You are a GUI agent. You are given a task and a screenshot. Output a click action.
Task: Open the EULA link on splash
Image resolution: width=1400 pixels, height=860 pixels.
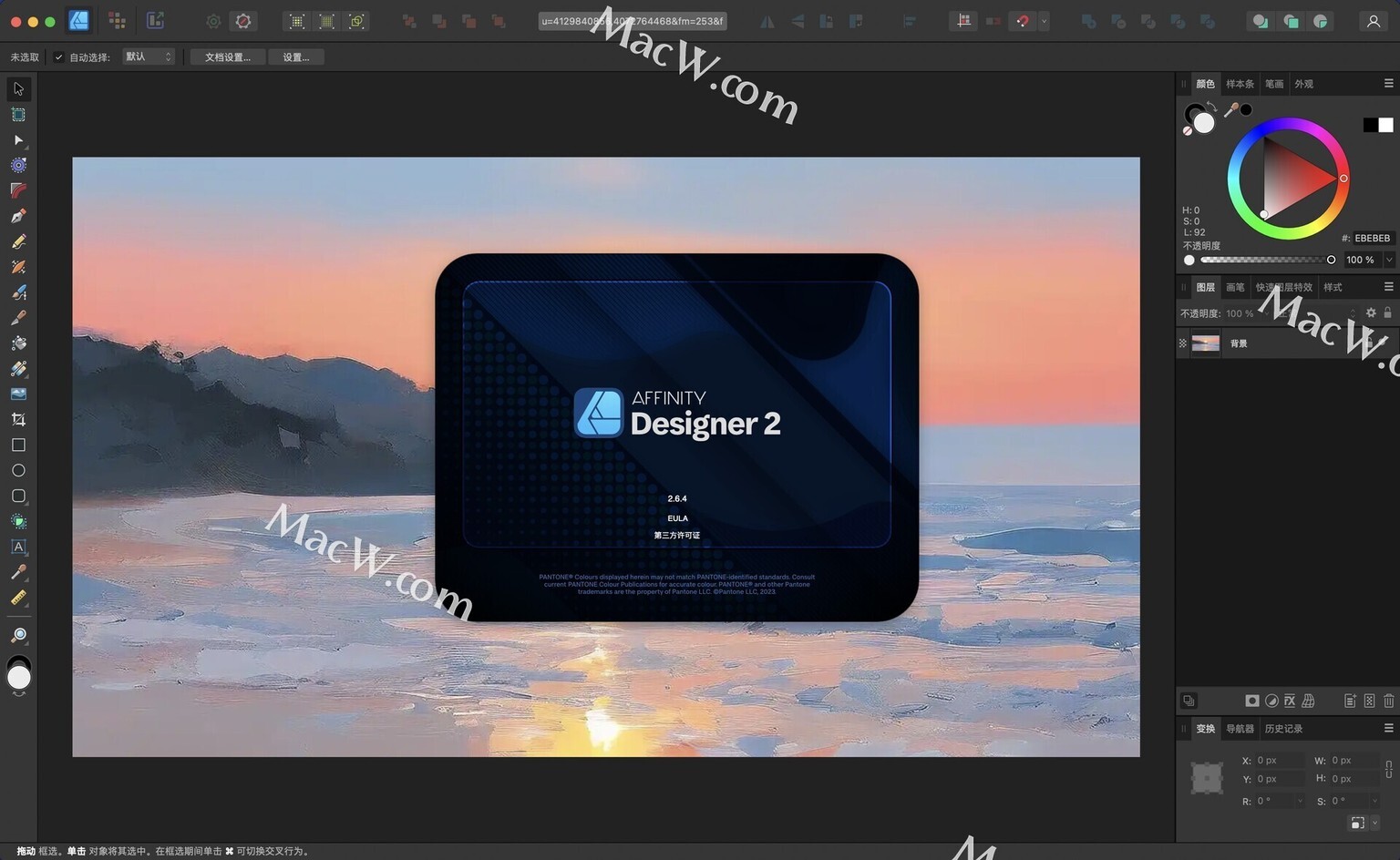[x=677, y=518]
